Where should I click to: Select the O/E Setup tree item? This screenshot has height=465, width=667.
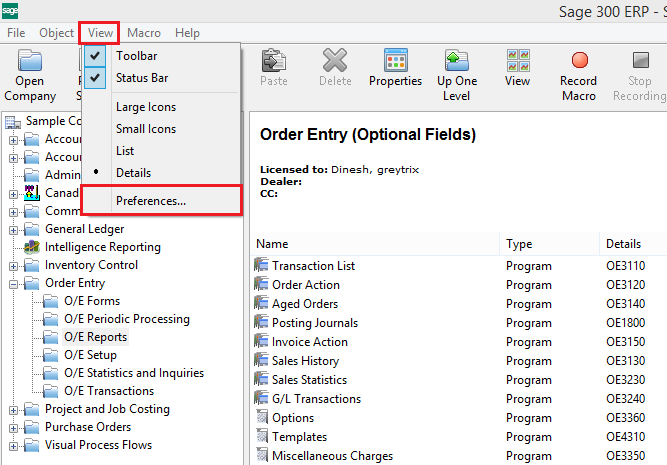click(90, 355)
